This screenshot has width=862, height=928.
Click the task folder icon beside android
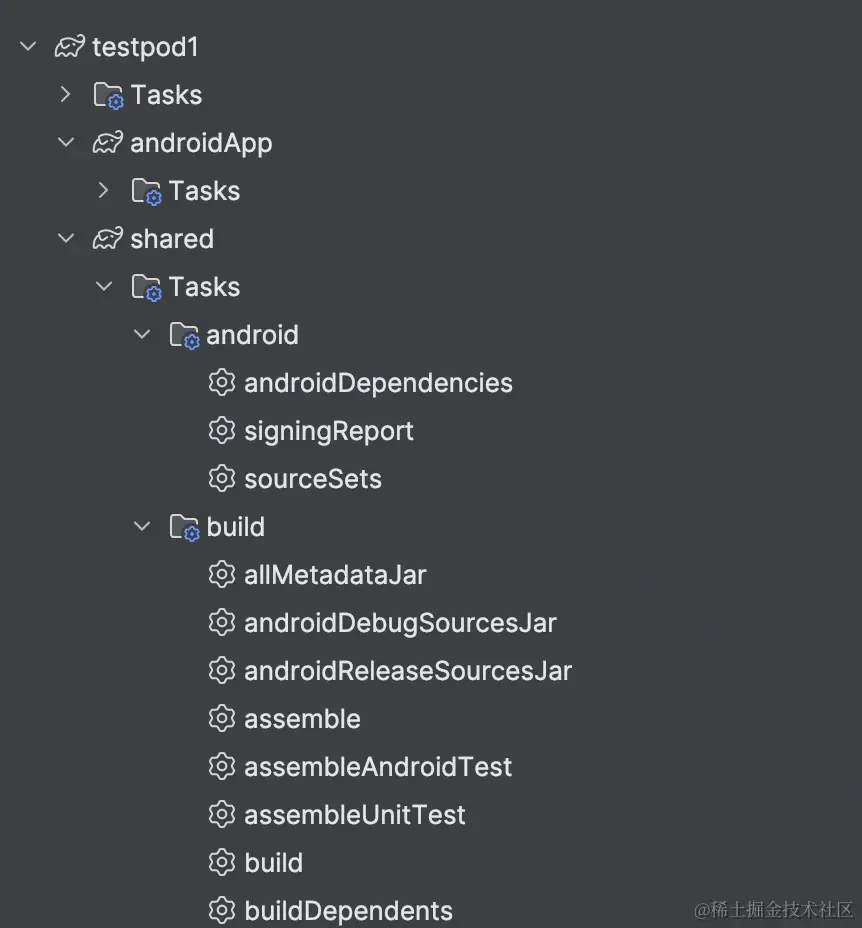(x=184, y=335)
